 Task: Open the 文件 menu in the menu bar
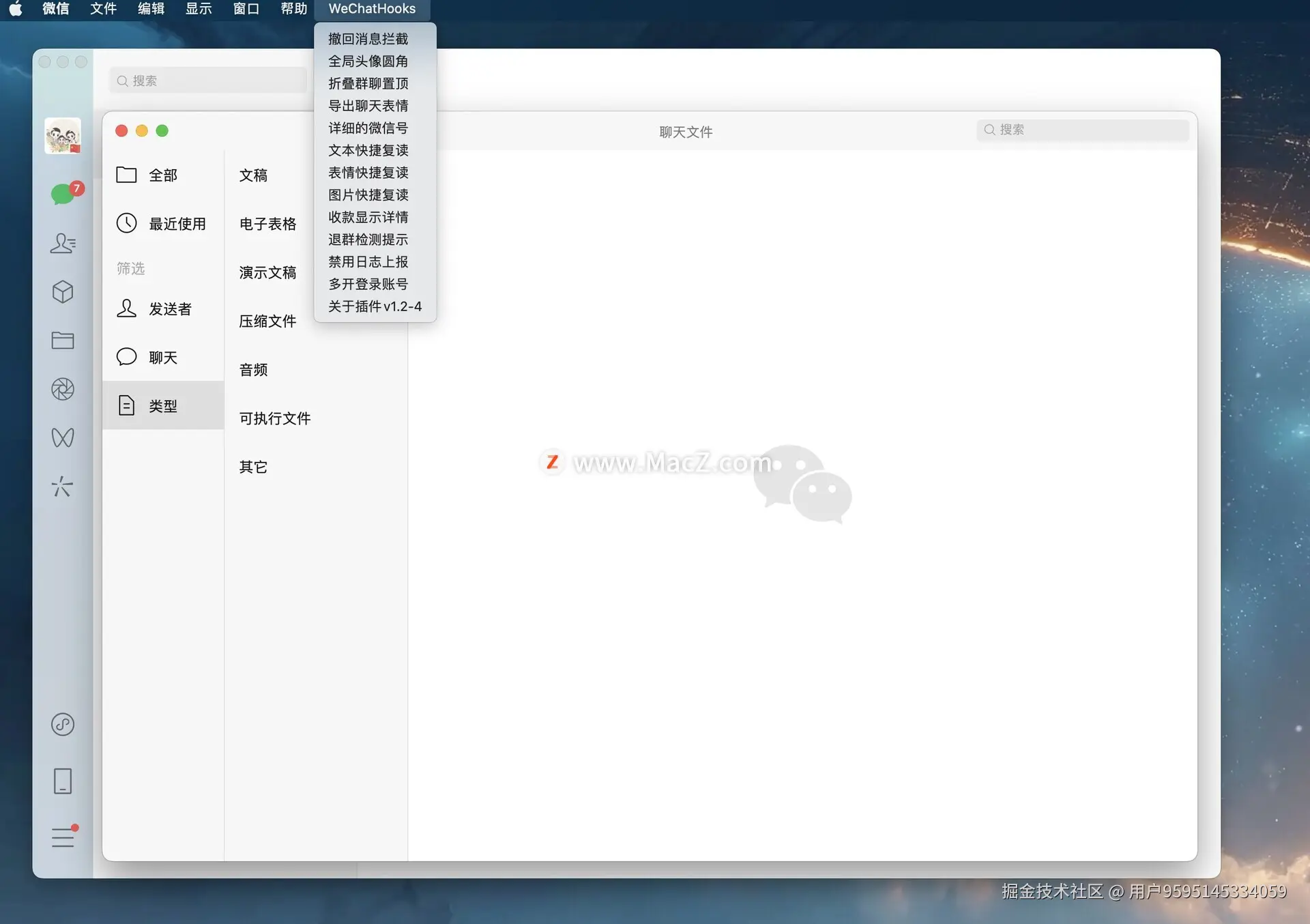point(103,9)
